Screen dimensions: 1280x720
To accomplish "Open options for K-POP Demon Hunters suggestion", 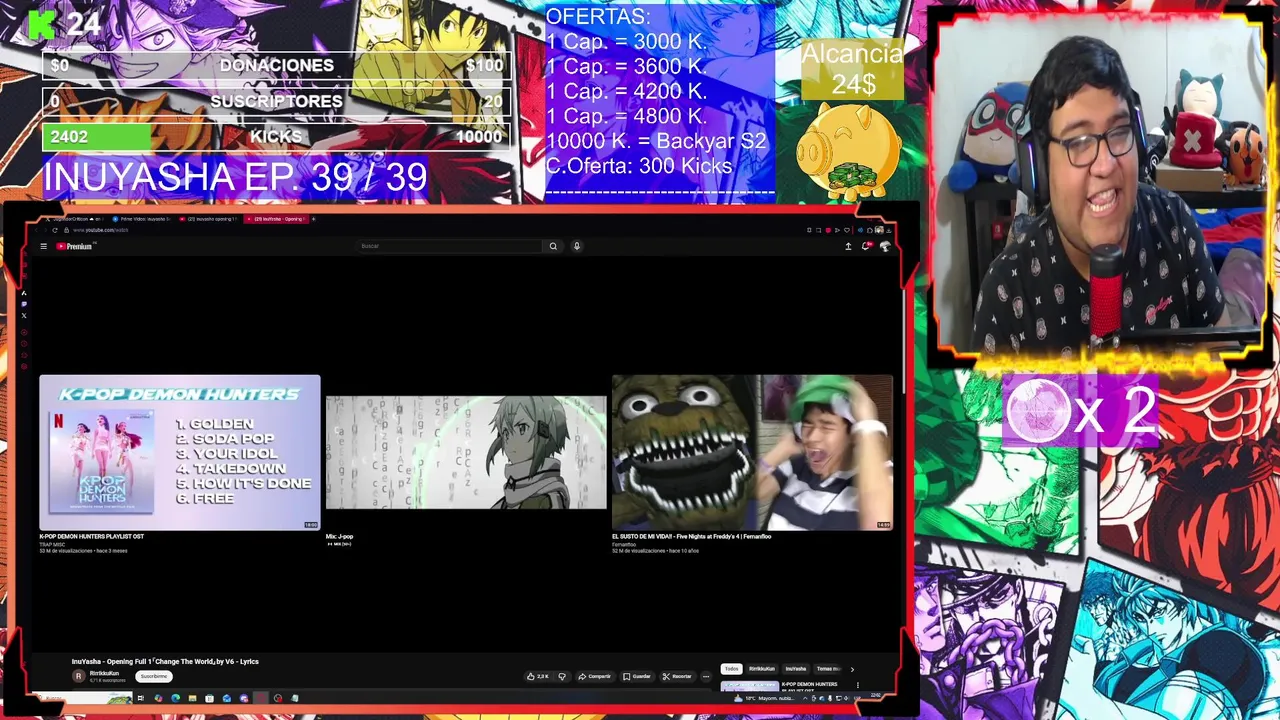I will [857, 685].
